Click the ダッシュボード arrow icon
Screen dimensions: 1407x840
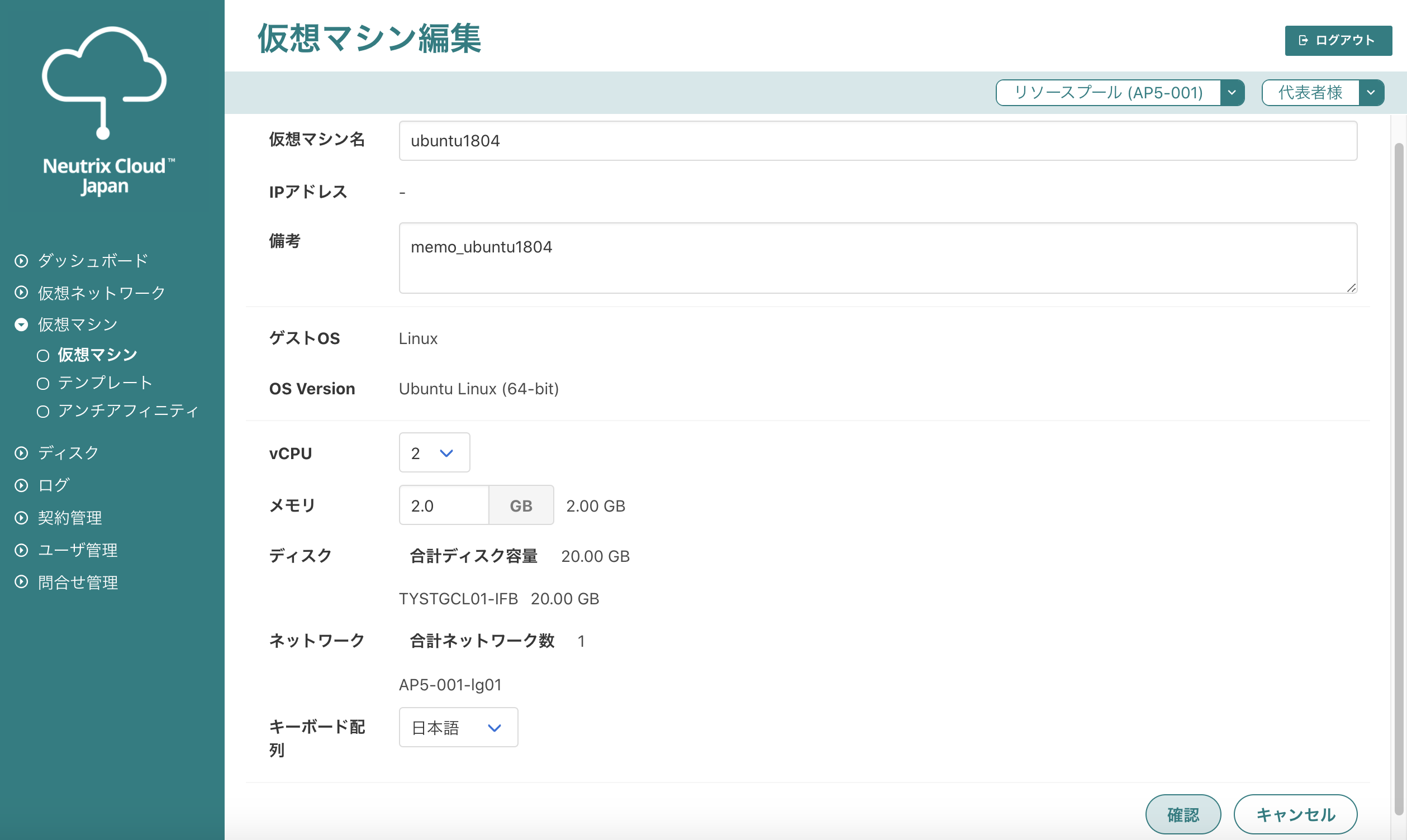coord(22,261)
